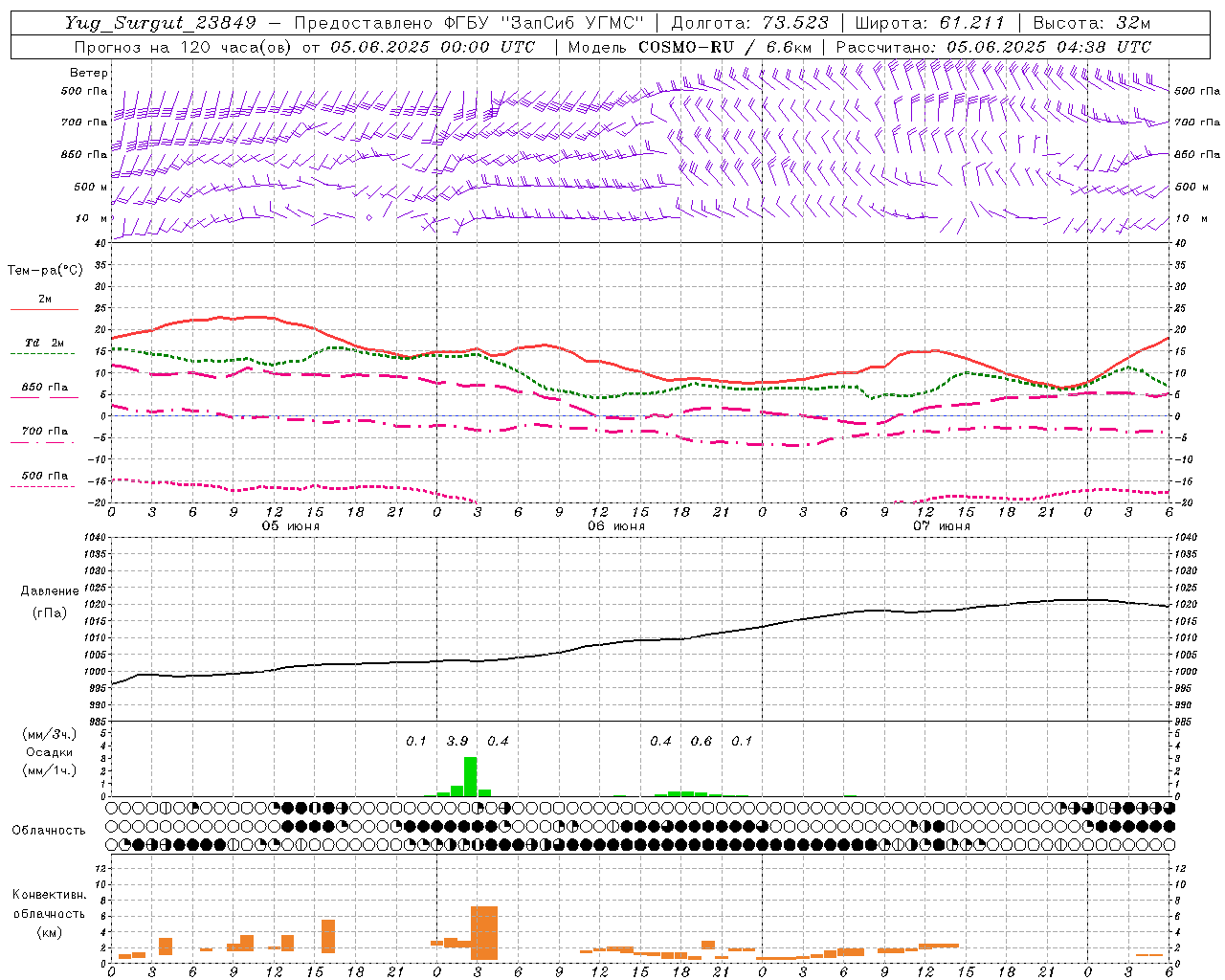Click the 700 гПа temperature legend entry
The height and width of the screenshot is (980, 1225).
click(x=44, y=435)
